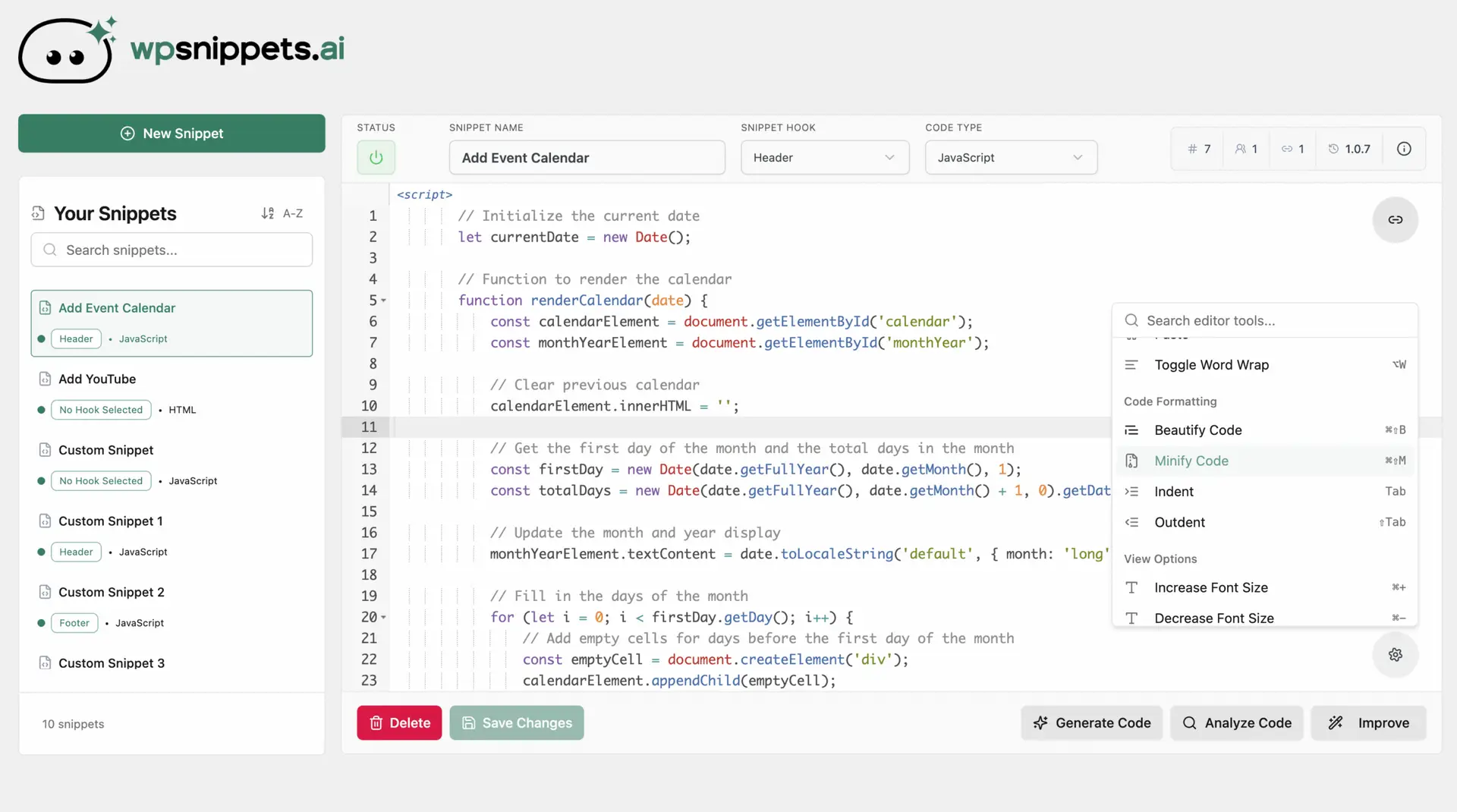Click View Options section heading
The width and height of the screenshot is (1457, 812).
point(1160,559)
